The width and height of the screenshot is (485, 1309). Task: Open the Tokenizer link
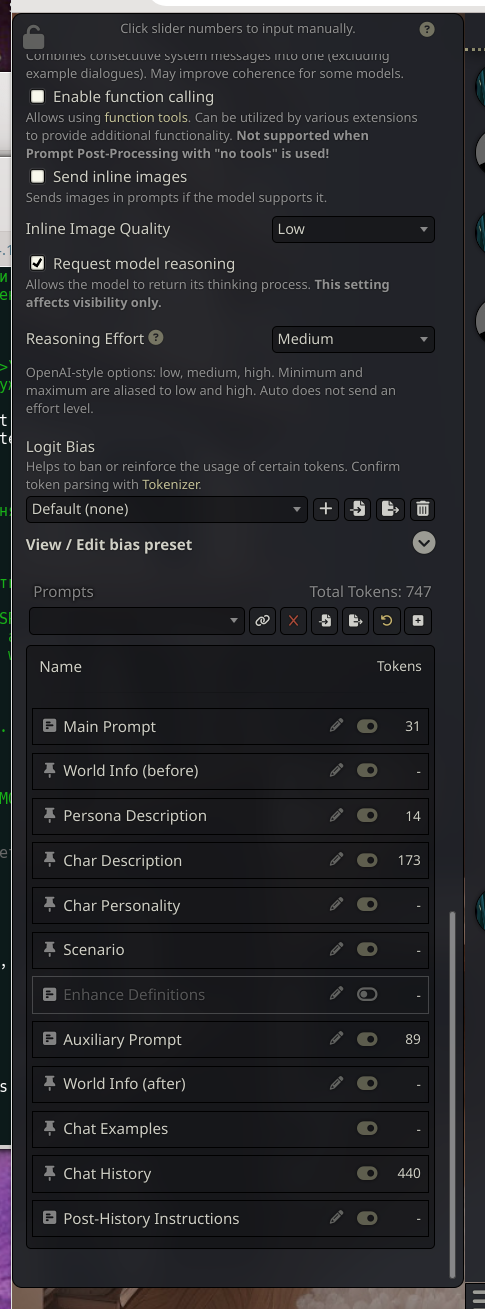pos(170,484)
